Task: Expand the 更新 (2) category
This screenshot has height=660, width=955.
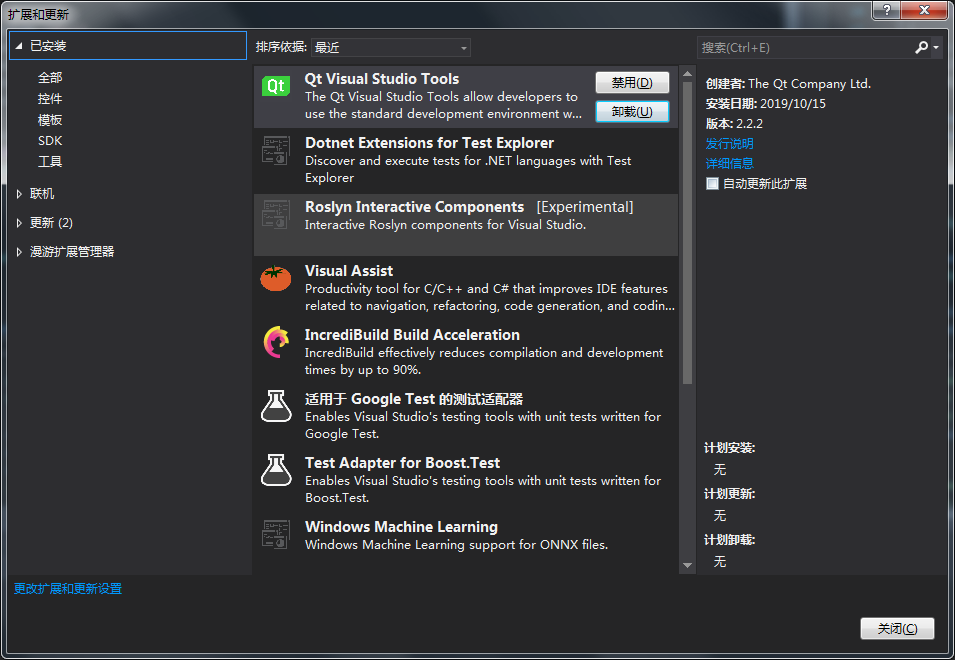Action: point(19,223)
